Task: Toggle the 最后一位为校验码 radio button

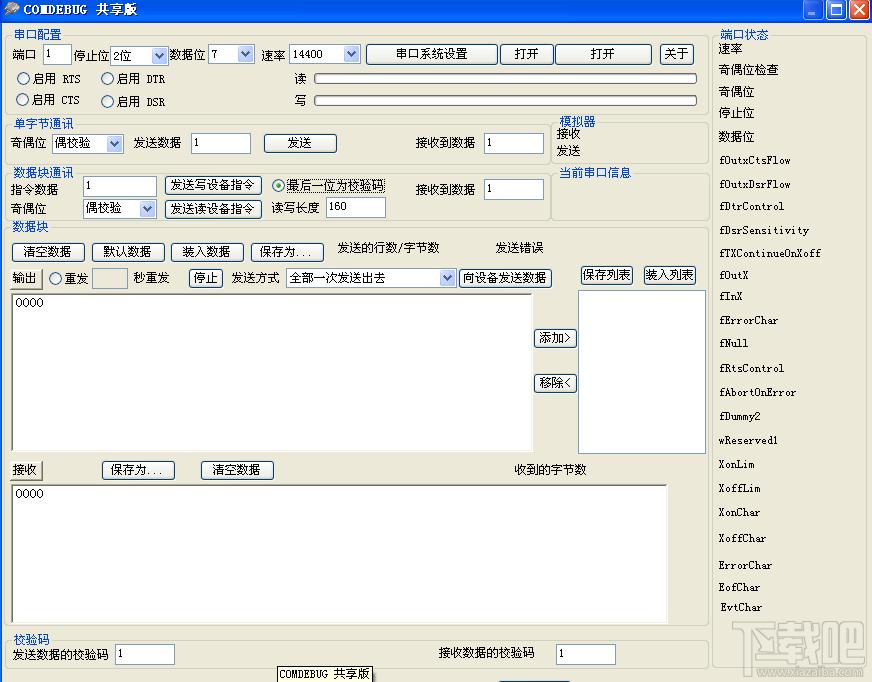Action: [x=279, y=186]
